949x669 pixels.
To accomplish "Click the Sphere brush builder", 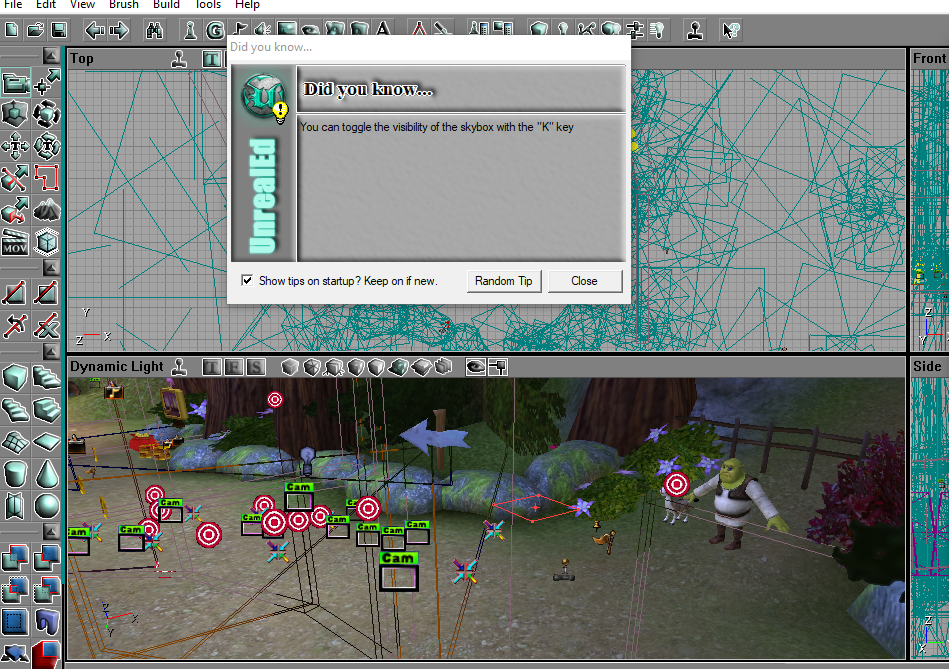I will click(x=47, y=506).
